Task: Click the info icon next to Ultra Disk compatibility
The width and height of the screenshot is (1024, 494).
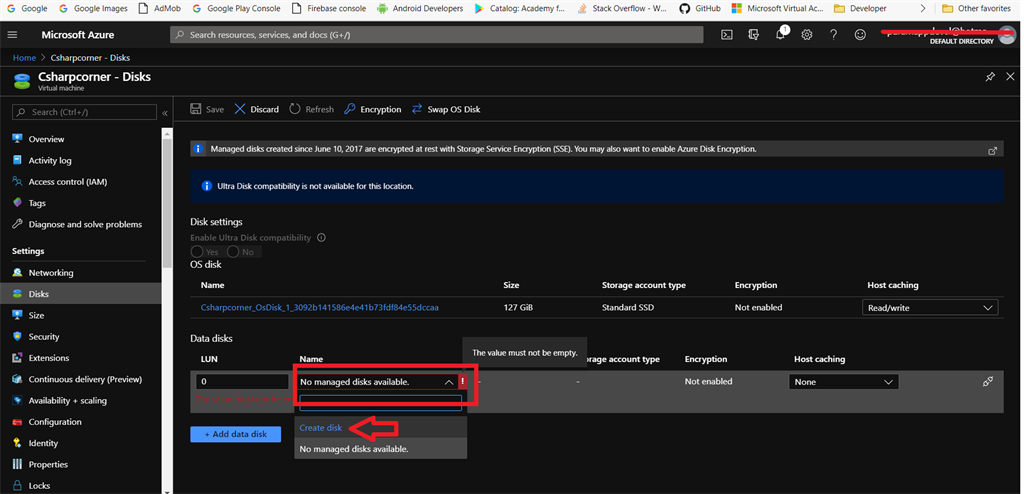Action: 321,238
